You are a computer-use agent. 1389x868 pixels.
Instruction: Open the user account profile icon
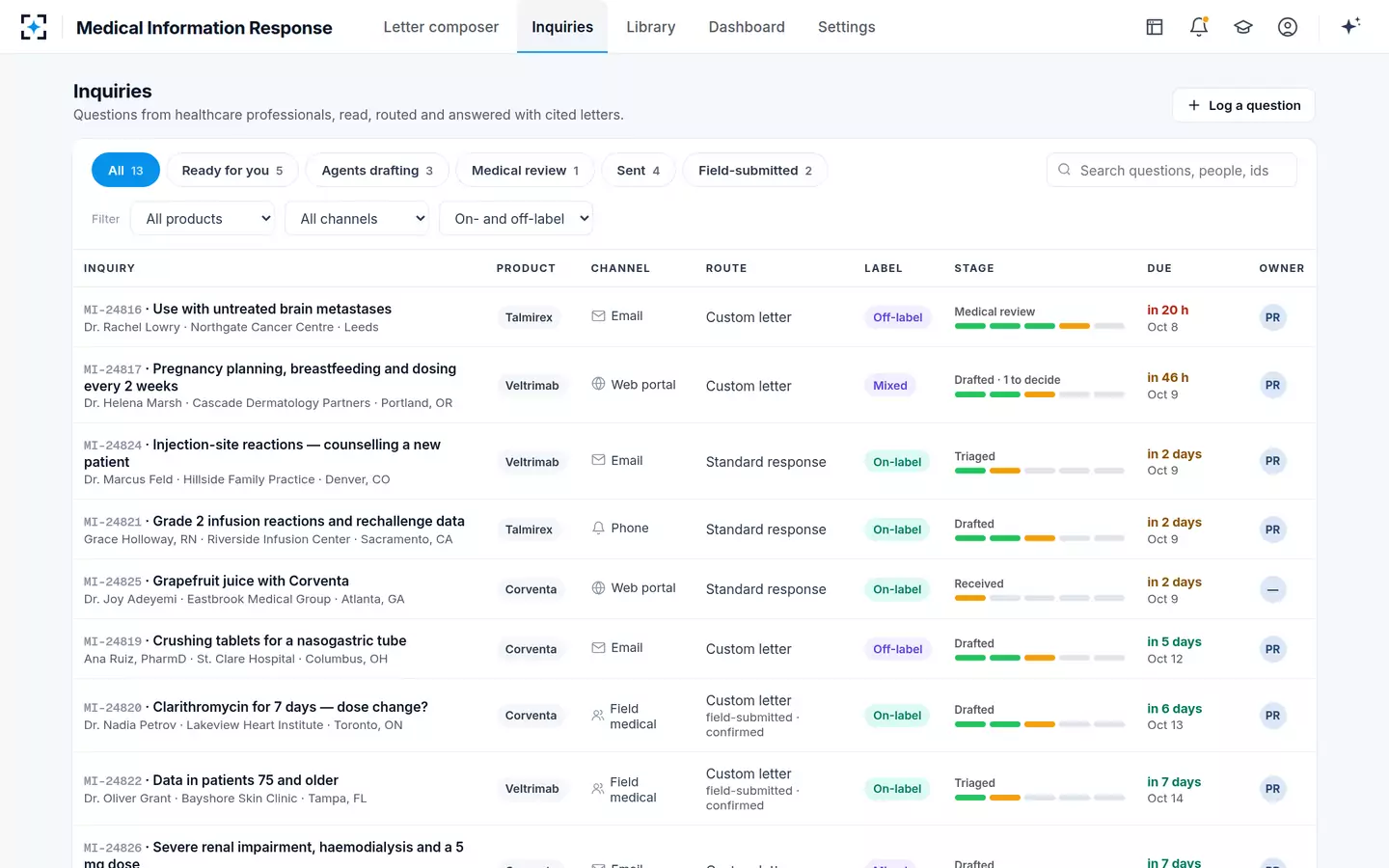click(x=1288, y=27)
